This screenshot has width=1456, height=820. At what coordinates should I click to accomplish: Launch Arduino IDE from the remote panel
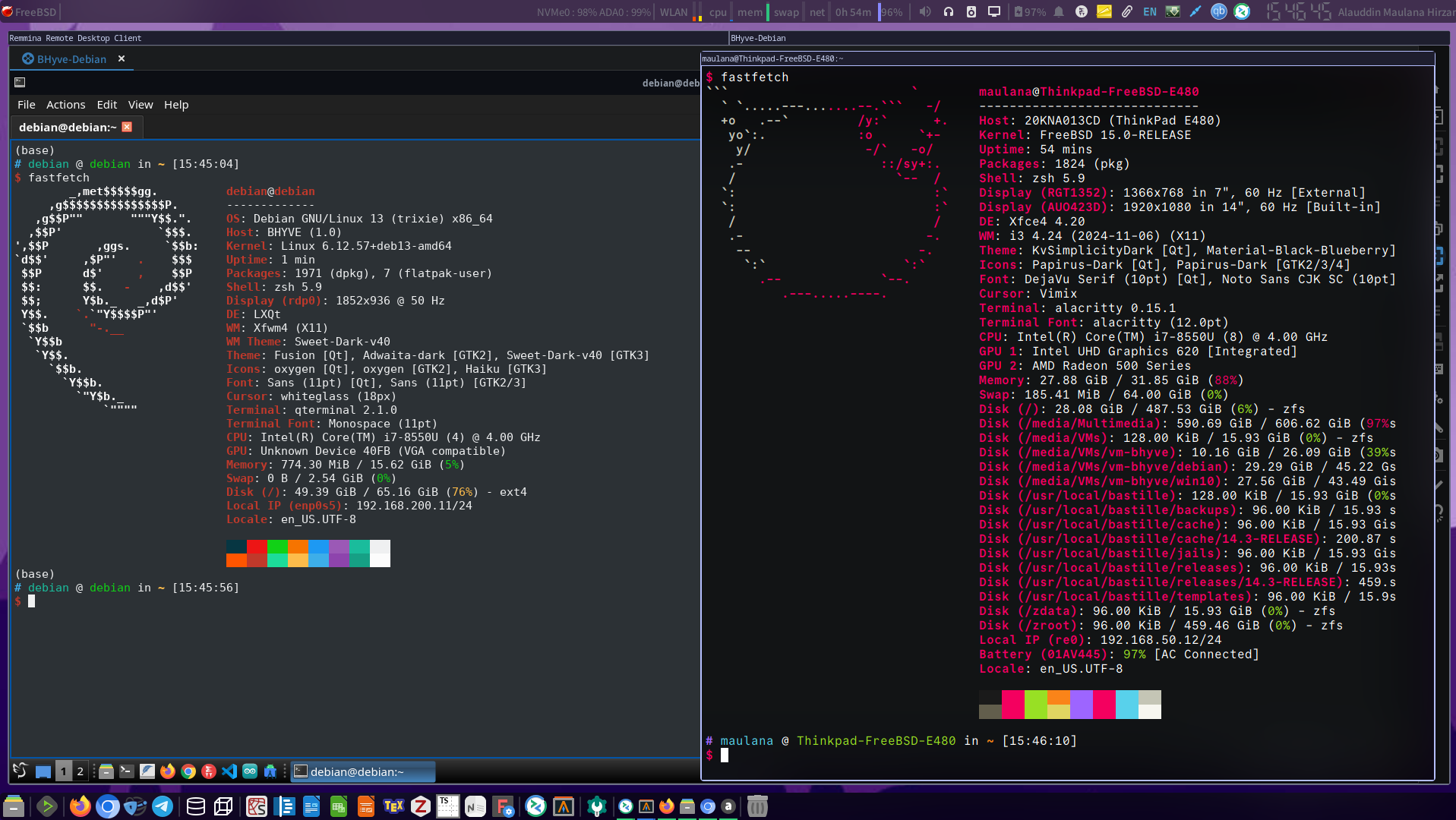250,771
